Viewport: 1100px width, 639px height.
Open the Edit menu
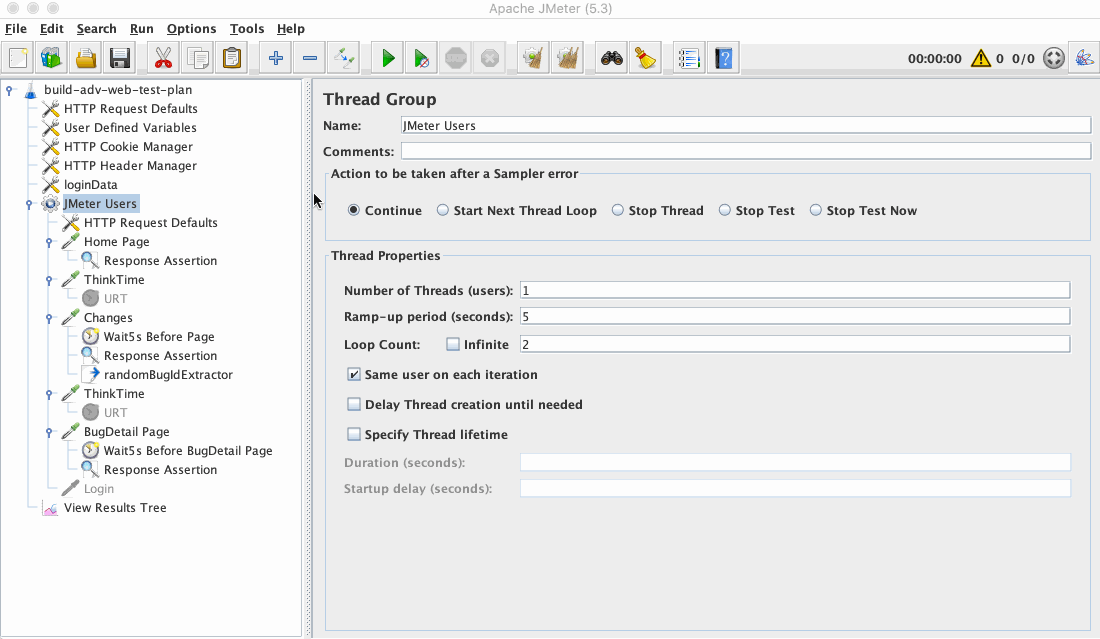[51, 29]
